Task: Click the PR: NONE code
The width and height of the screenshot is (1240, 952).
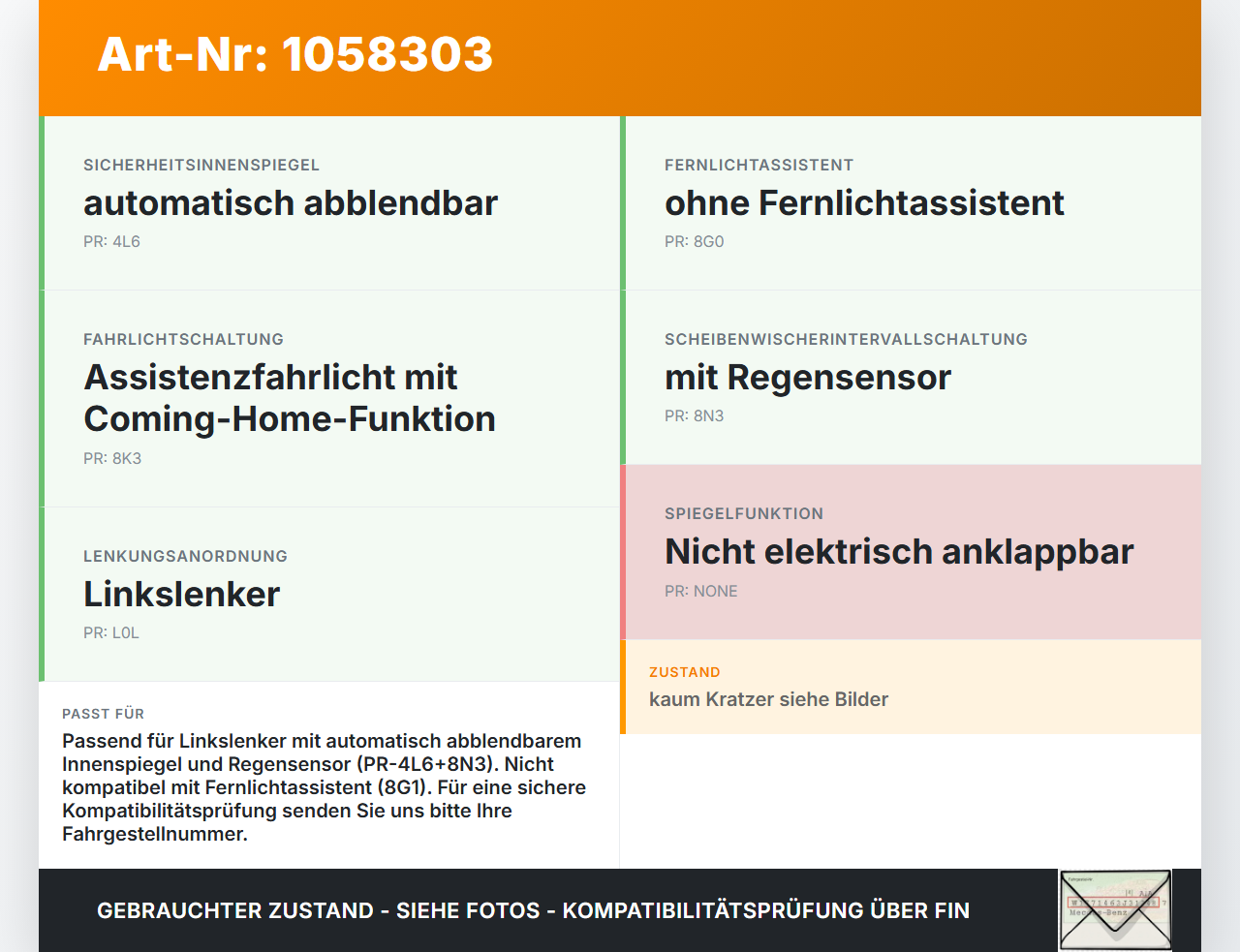Action: 700,591
